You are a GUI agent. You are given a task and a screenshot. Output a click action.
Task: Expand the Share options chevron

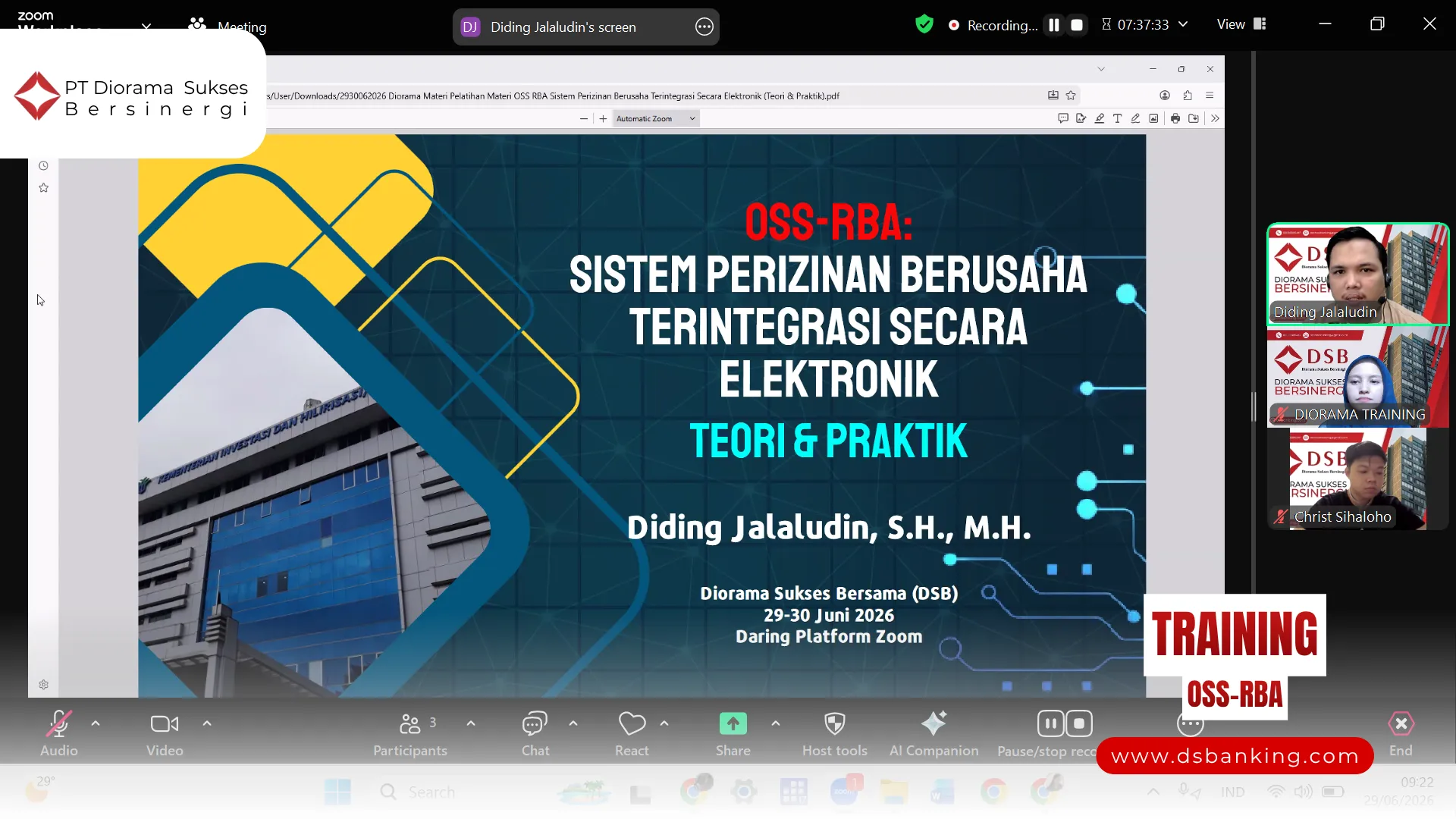pos(775,723)
